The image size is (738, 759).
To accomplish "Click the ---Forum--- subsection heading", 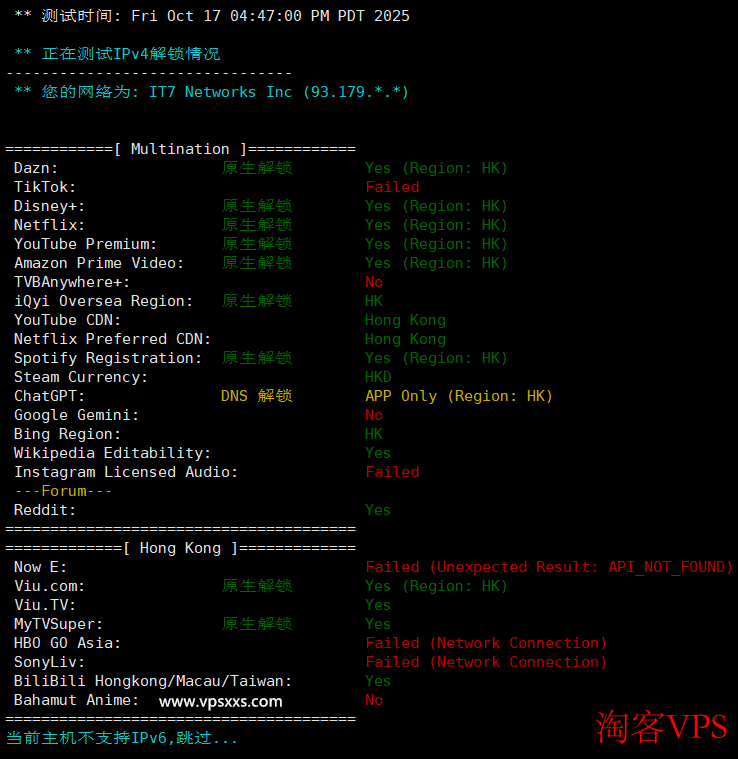I will 63,491.
